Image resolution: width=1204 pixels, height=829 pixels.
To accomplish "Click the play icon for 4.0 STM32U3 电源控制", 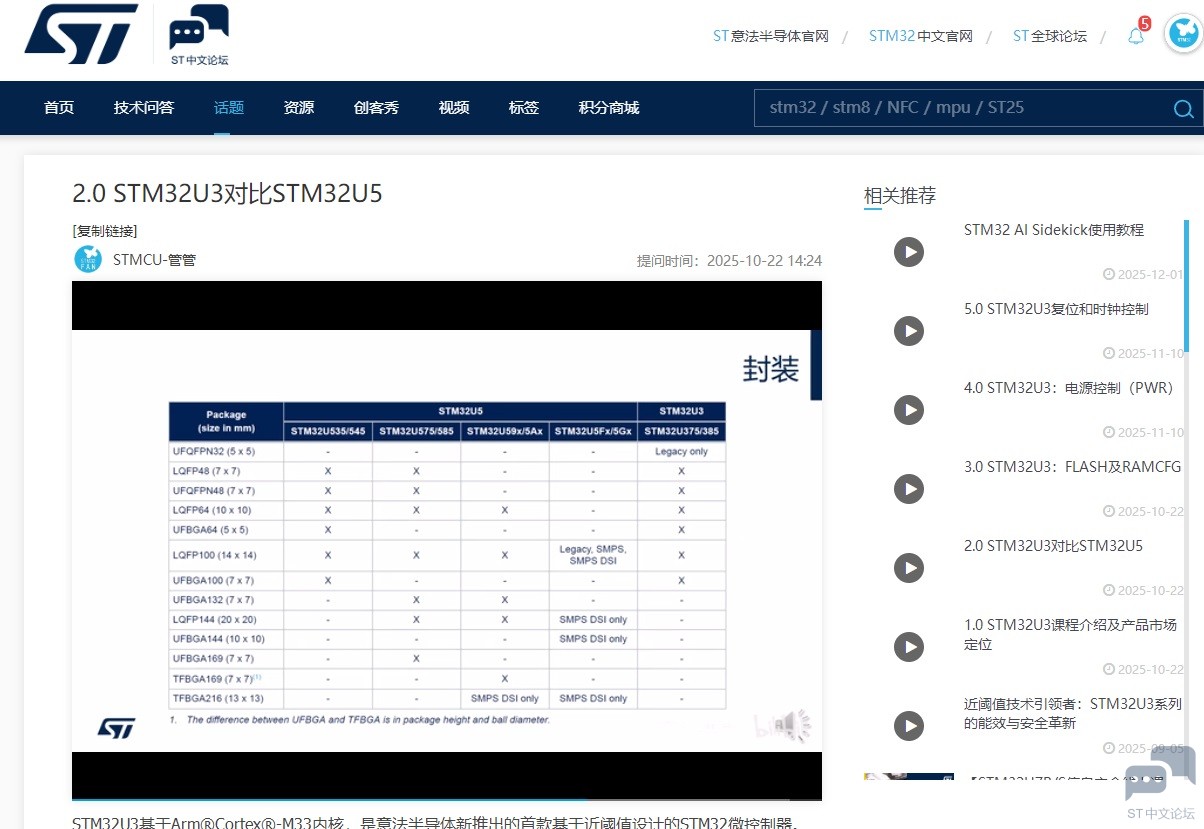I will pos(908,410).
